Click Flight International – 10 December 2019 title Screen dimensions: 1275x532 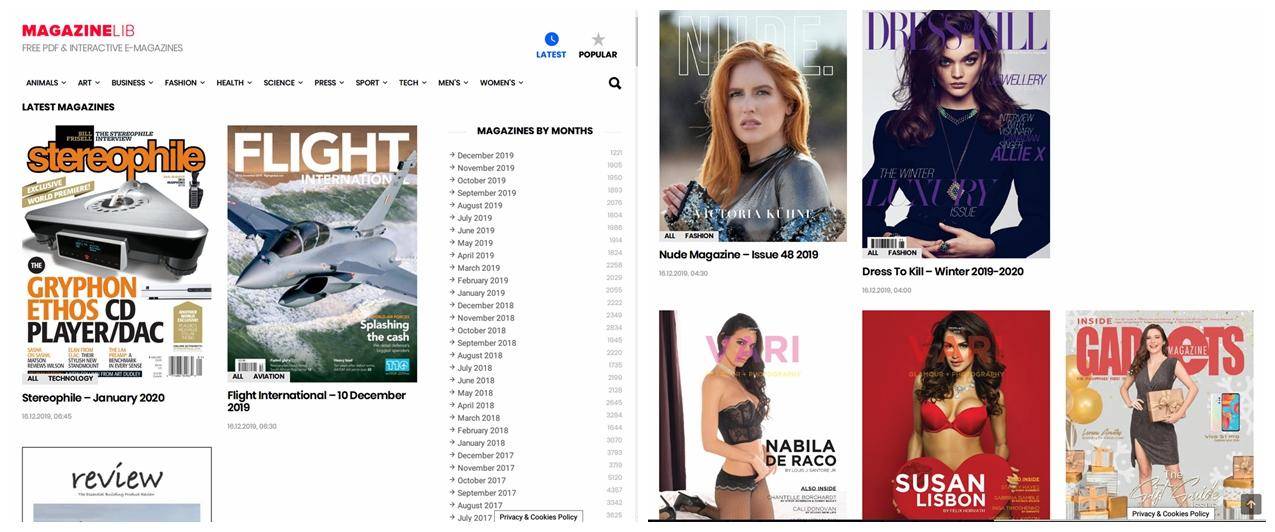(316, 401)
